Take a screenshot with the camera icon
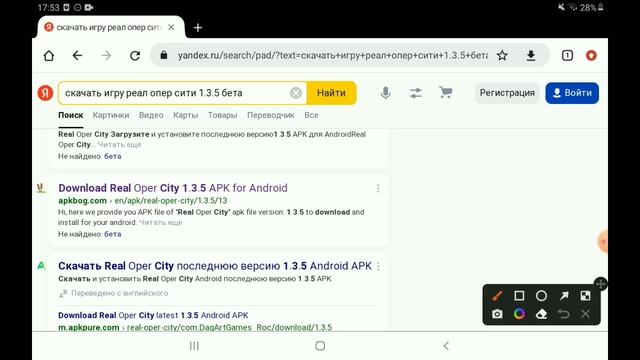This screenshot has height=360, width=640. pyautogui.click(x=497, y=314)
